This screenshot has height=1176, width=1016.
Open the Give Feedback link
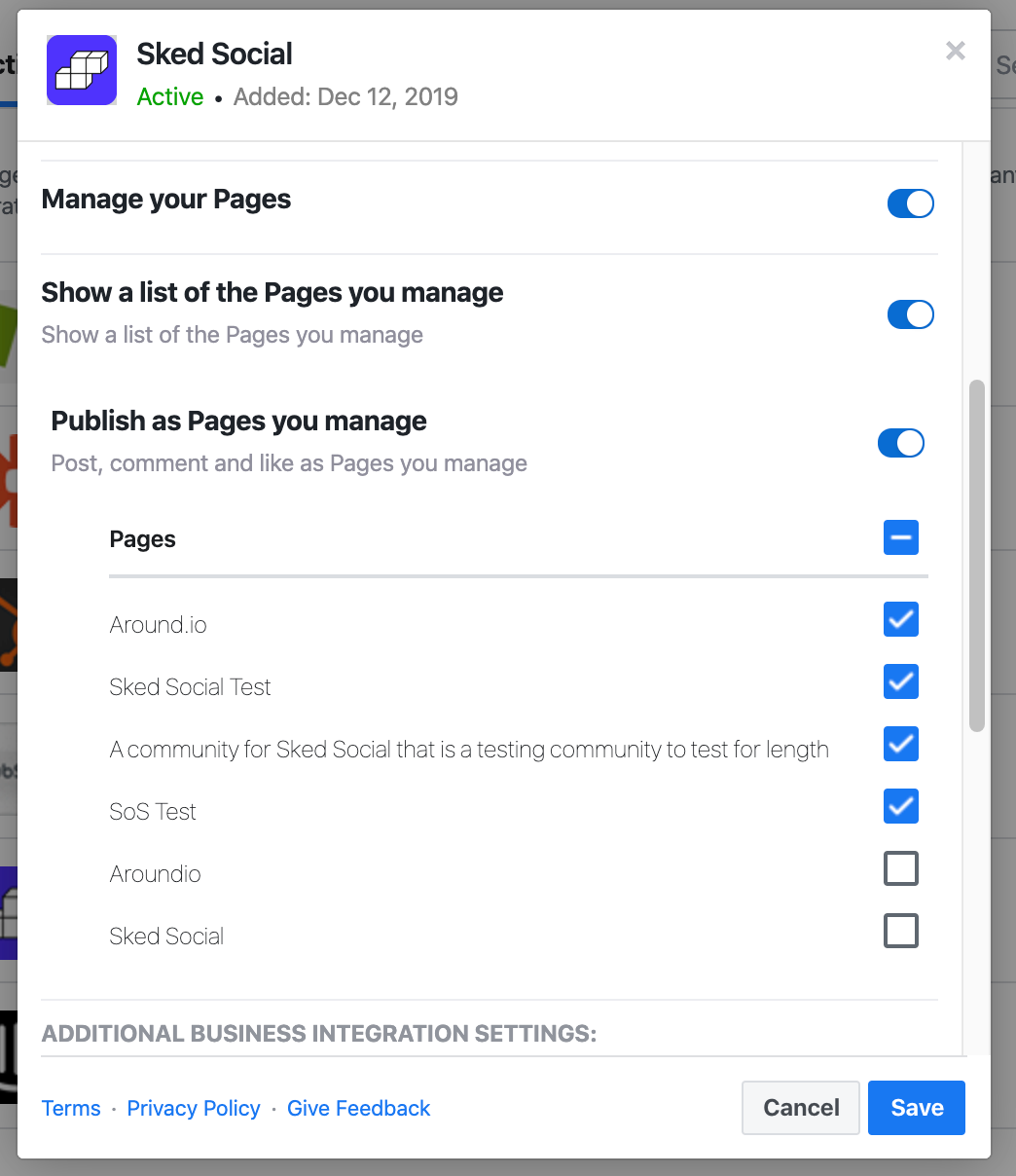pyautogui.click(x=358, y=1108)
